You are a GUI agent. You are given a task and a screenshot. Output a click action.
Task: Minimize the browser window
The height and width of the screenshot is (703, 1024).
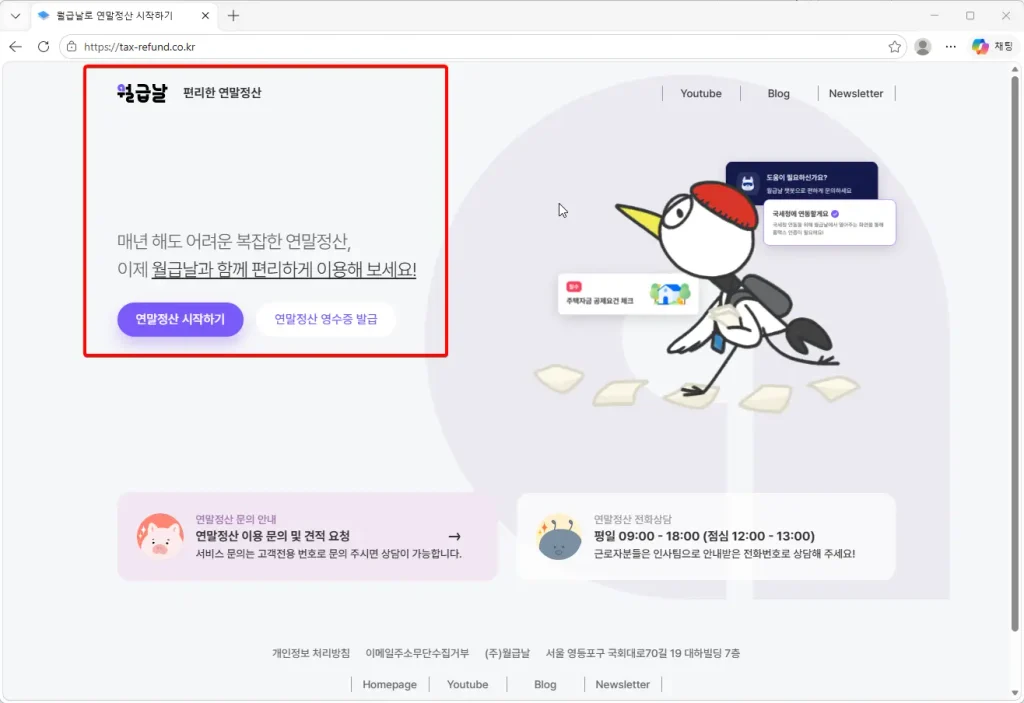[x=935, y=16]
